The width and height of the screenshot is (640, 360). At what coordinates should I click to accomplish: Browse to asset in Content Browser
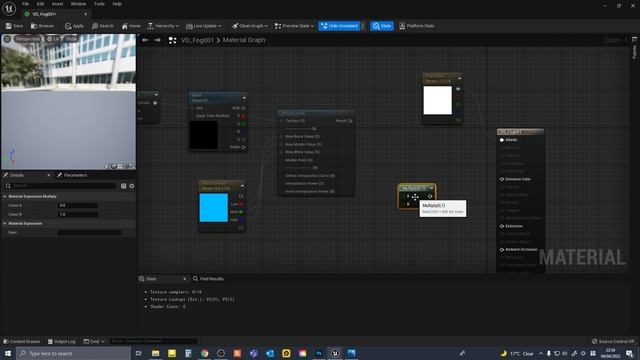pos(42,26)
